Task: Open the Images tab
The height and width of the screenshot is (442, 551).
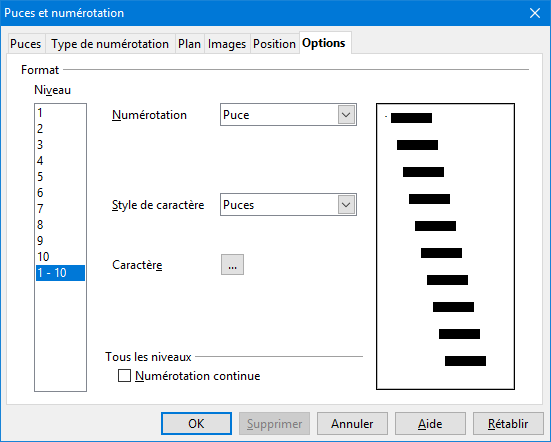Action: point(227,44)
